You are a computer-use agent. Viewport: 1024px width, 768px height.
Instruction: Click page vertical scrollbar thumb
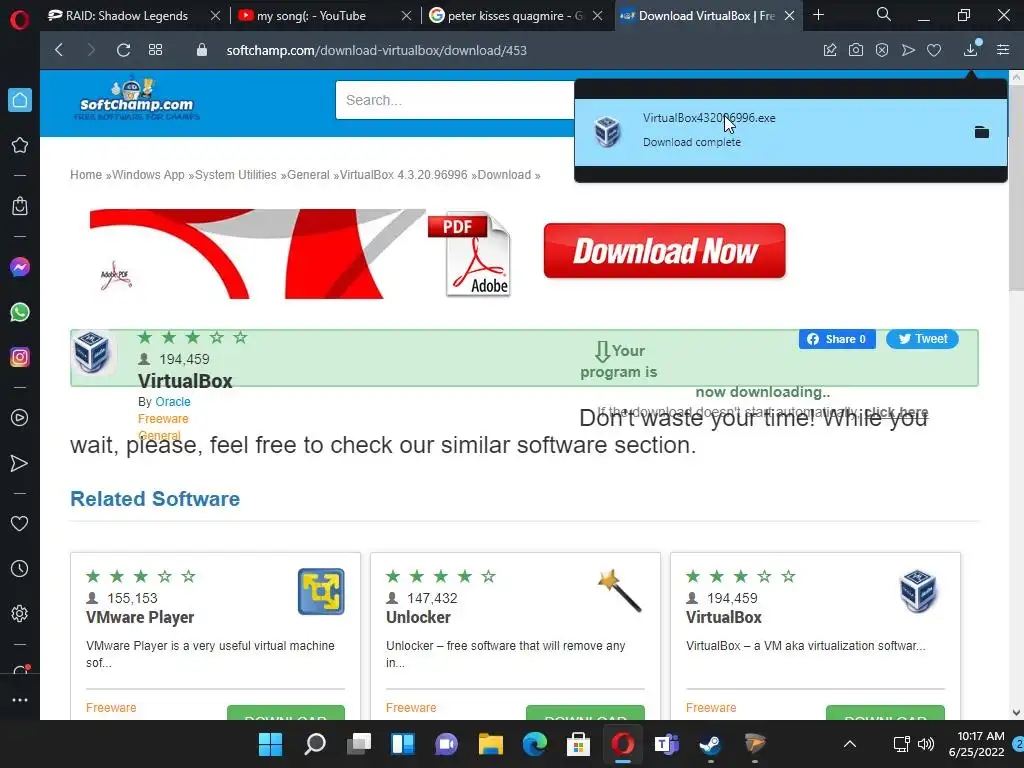point(1016,187)
